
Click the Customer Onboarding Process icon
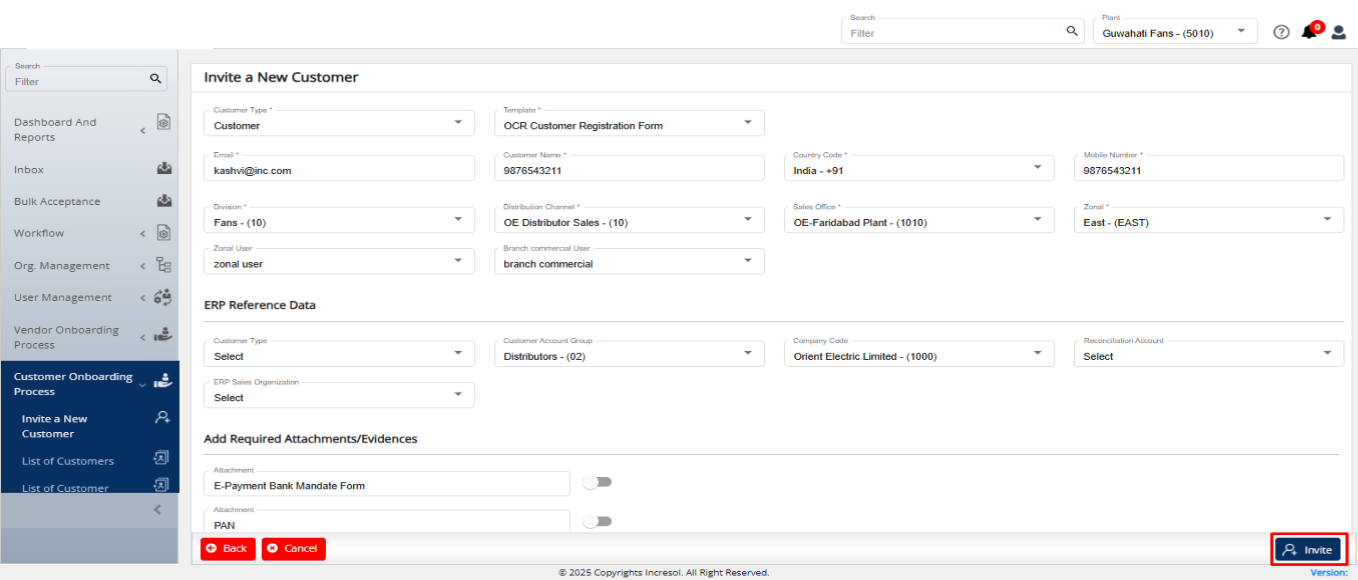click(x=163, y=381)
